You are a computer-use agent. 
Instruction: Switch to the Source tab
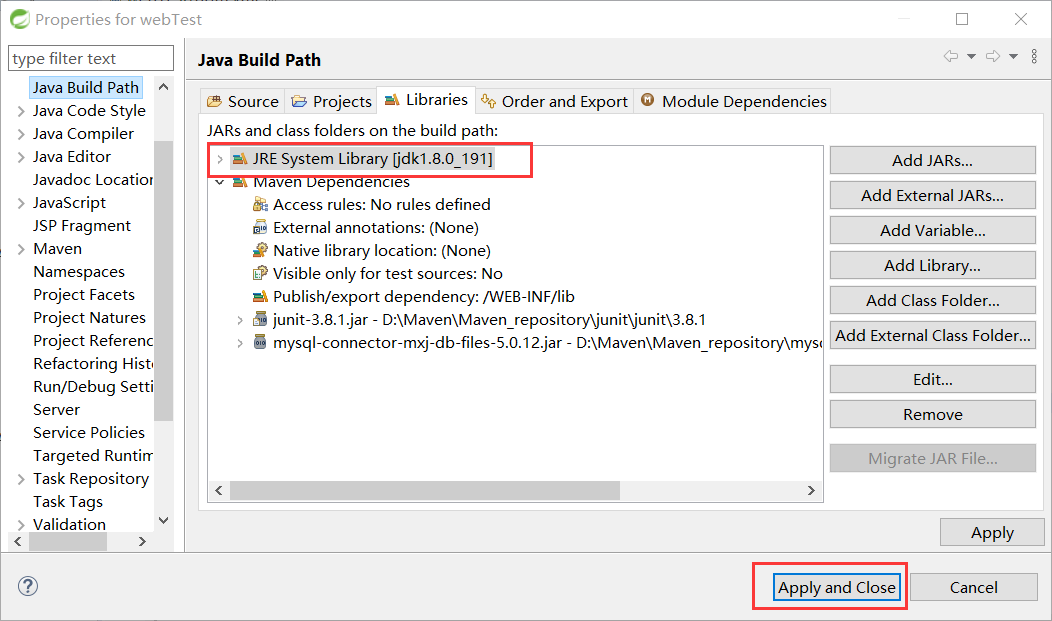point(242,101)
